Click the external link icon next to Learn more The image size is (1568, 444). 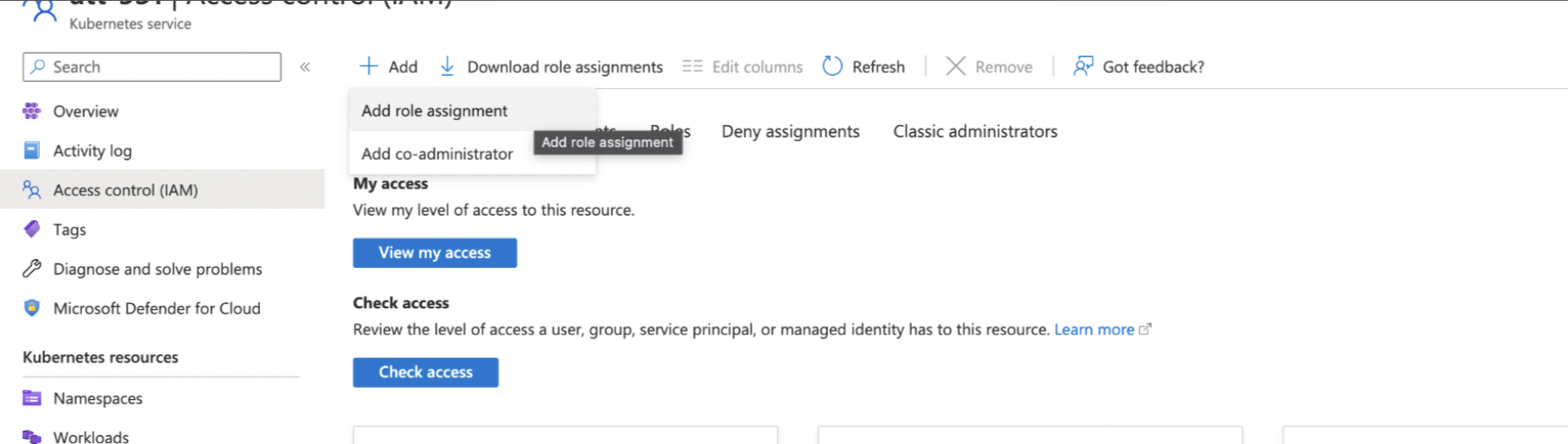pos(1145,329)
